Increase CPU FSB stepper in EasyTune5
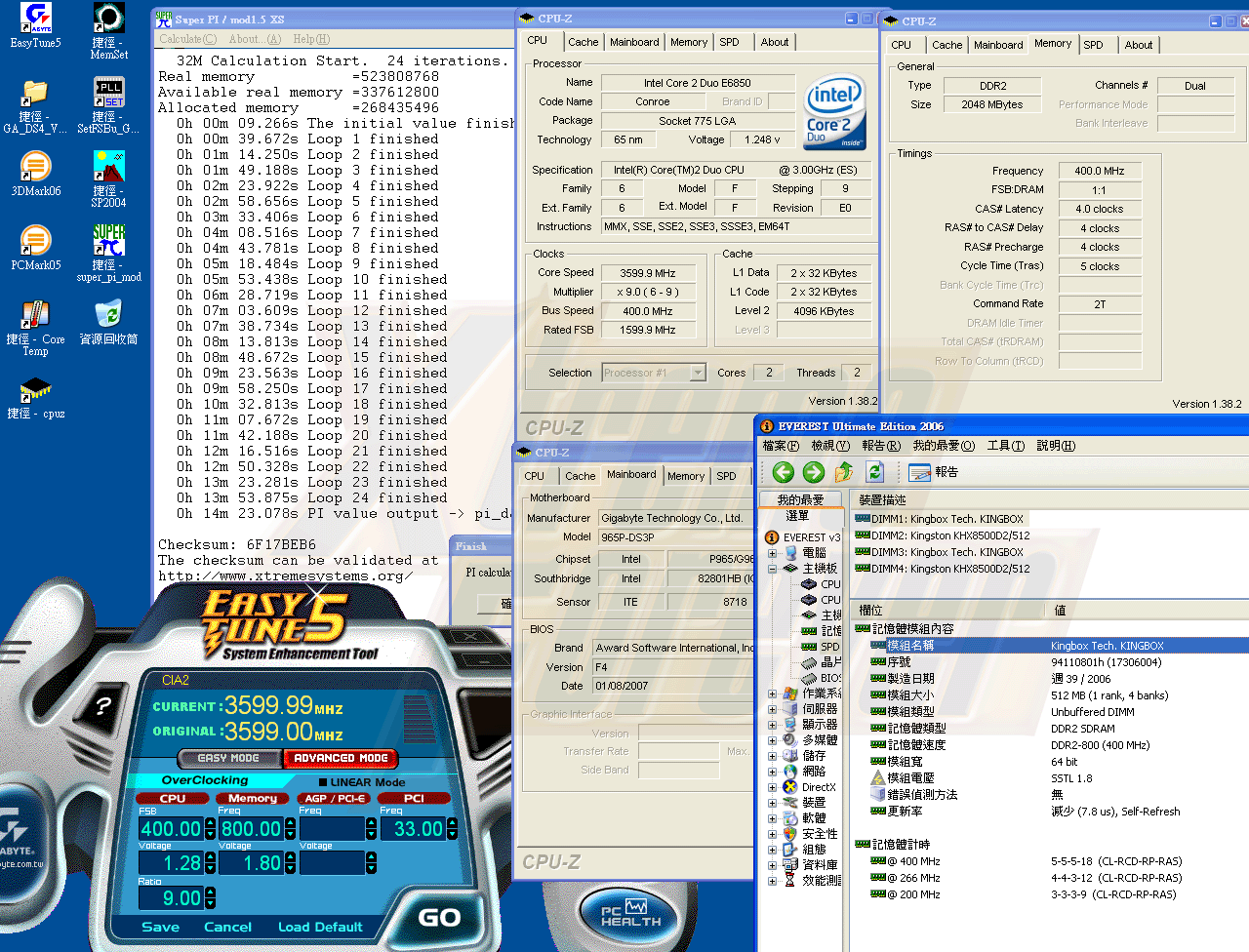 pyautogui.click(x=209, y=823)
